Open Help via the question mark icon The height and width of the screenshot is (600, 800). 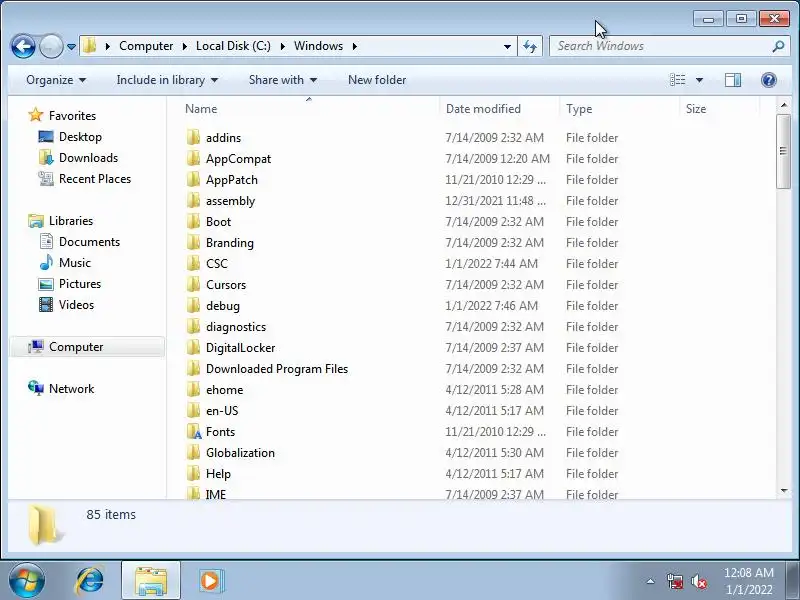pos(768,80)
